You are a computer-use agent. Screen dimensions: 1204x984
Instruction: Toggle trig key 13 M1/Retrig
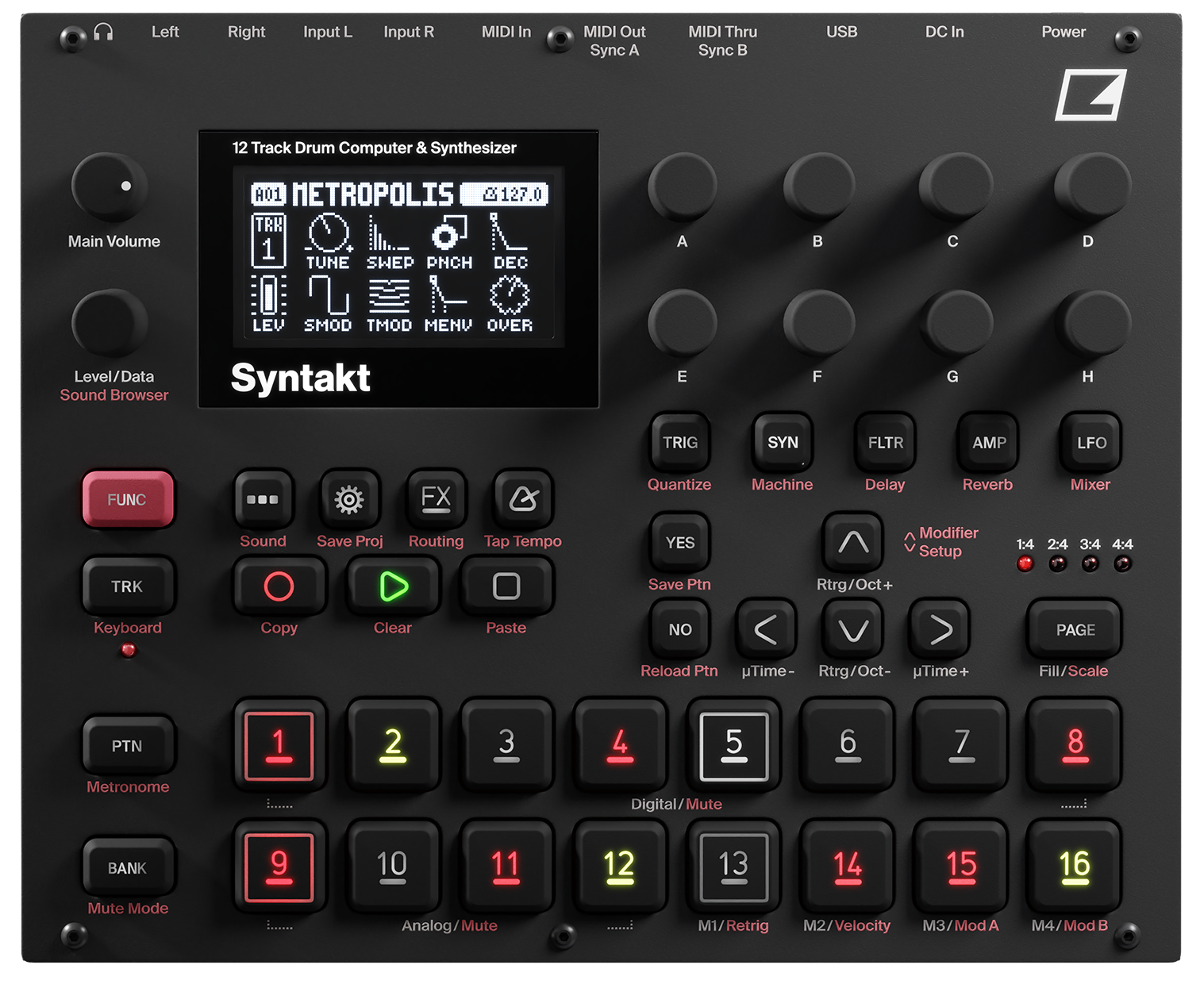[733, 867]
